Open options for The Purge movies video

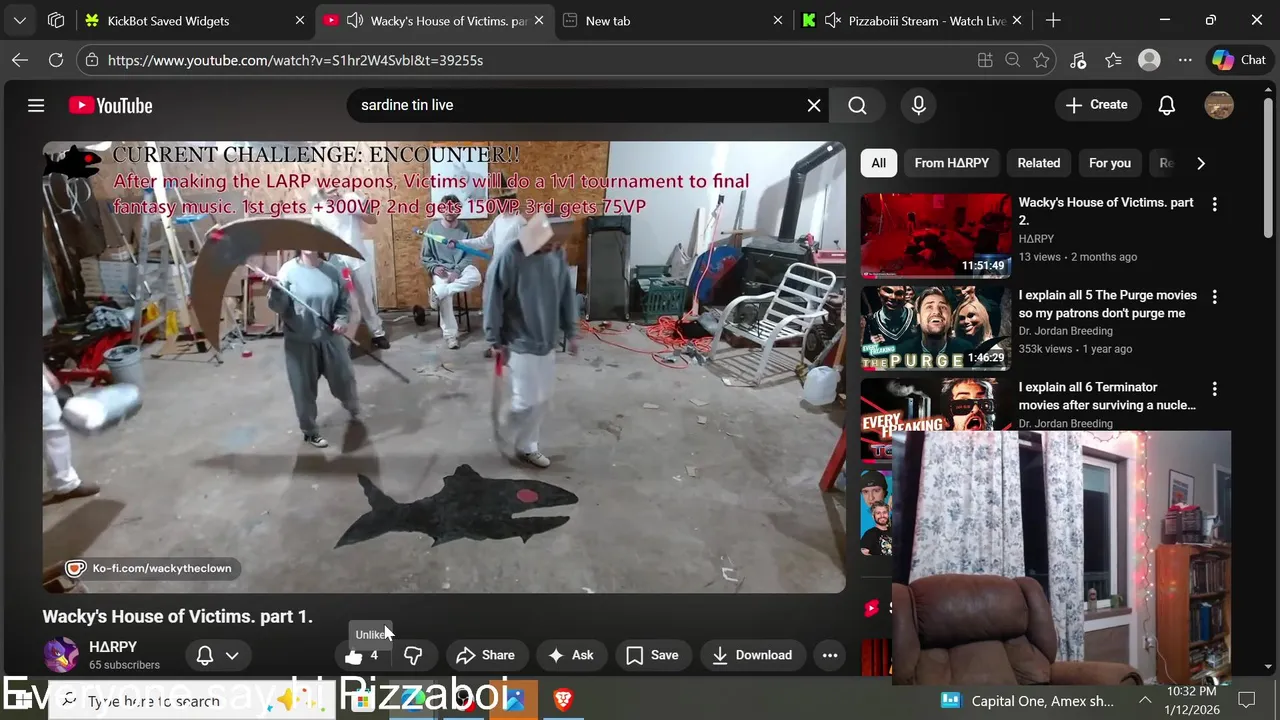(x=1214, y=297)
